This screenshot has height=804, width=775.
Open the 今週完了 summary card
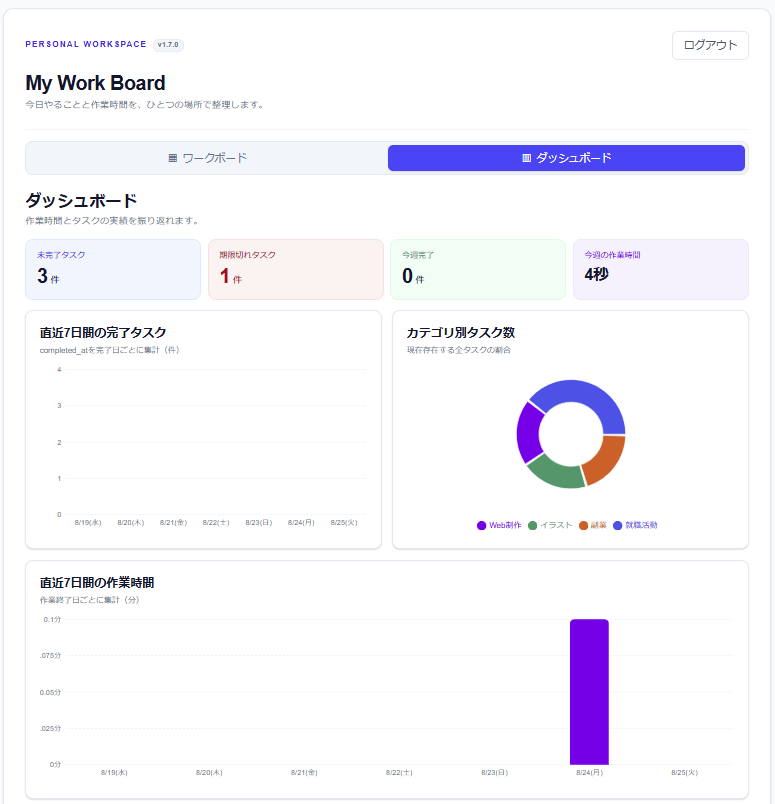[478, 269]
